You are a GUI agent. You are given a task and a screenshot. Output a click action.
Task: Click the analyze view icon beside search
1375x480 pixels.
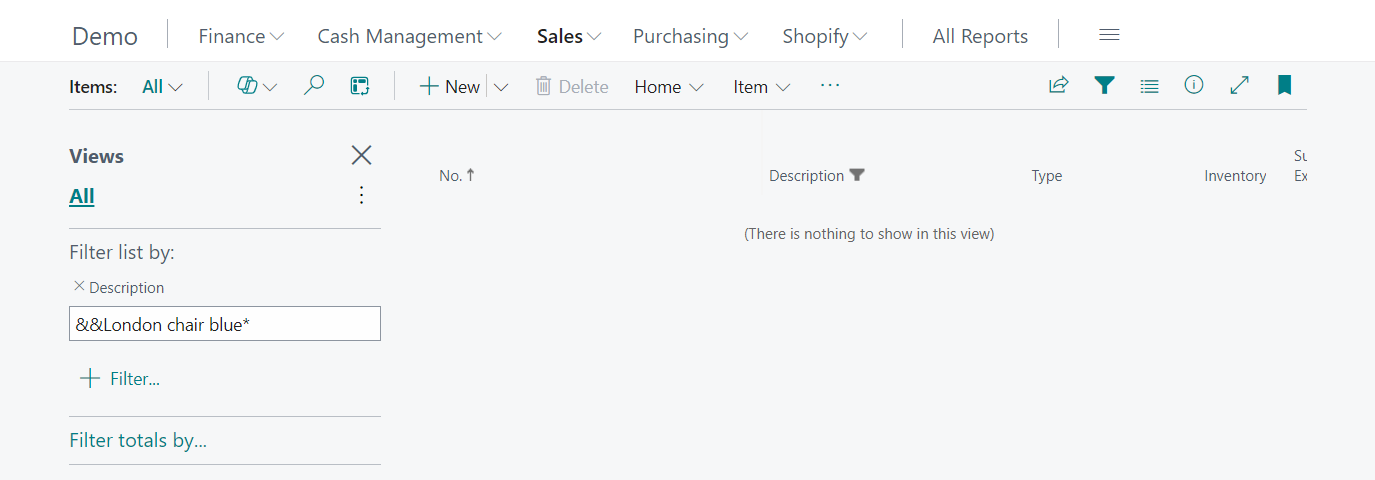pos(360,86)
